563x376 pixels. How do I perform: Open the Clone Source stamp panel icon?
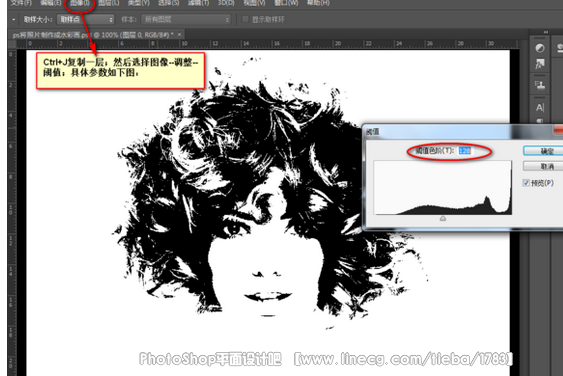540,85
